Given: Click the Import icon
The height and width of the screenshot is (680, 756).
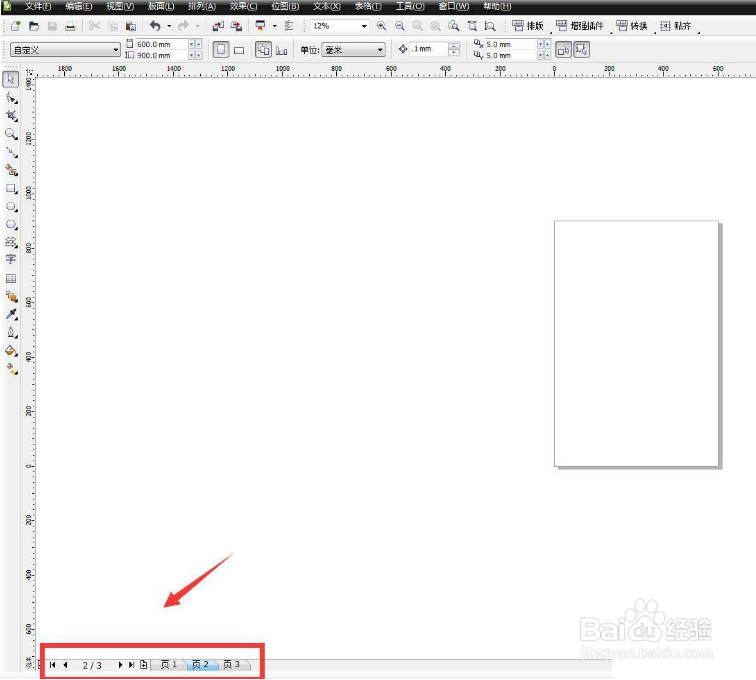Looking at the screenshot, I should 218,26.
